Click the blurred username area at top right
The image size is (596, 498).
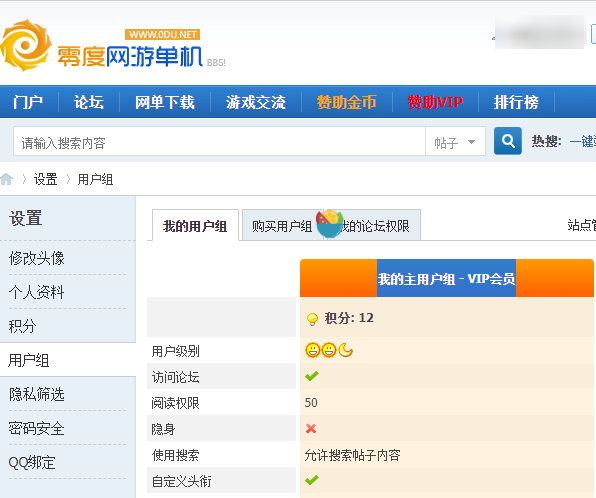pos(539,32)
